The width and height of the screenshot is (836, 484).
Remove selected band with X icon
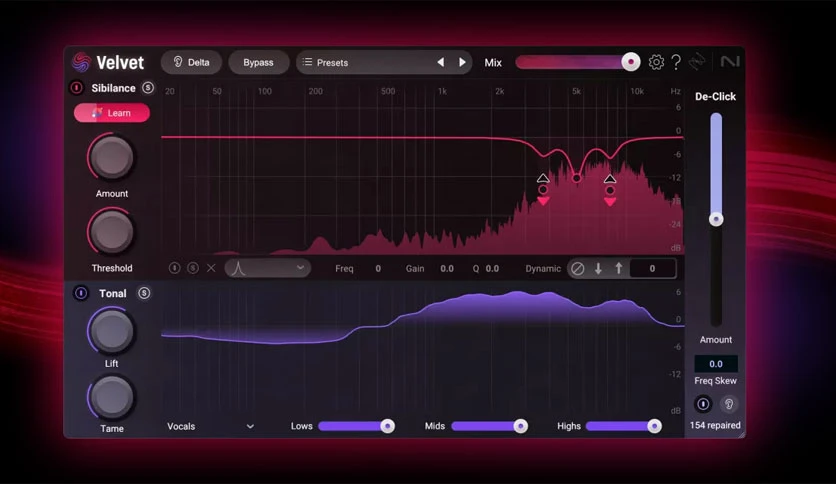pyautogui.click(x=211, y=268)
